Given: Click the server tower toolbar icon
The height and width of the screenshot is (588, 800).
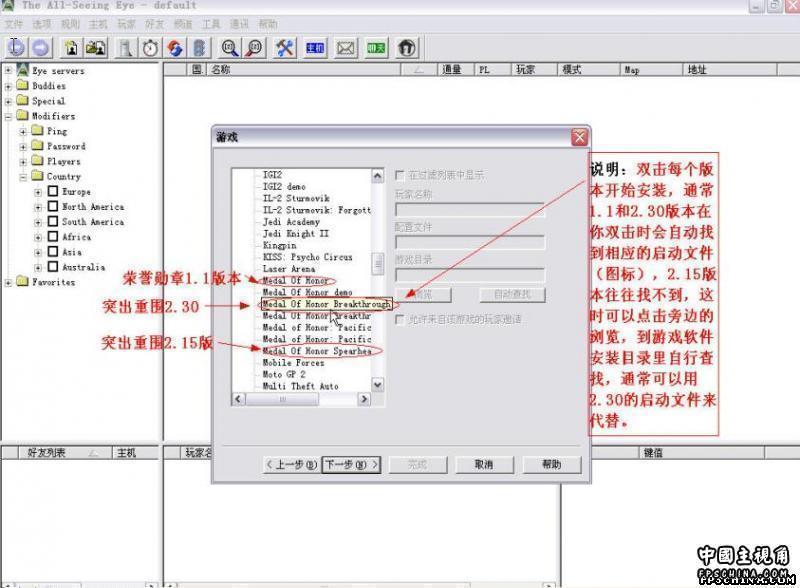Looking at the screenshot, I should 126,48.
